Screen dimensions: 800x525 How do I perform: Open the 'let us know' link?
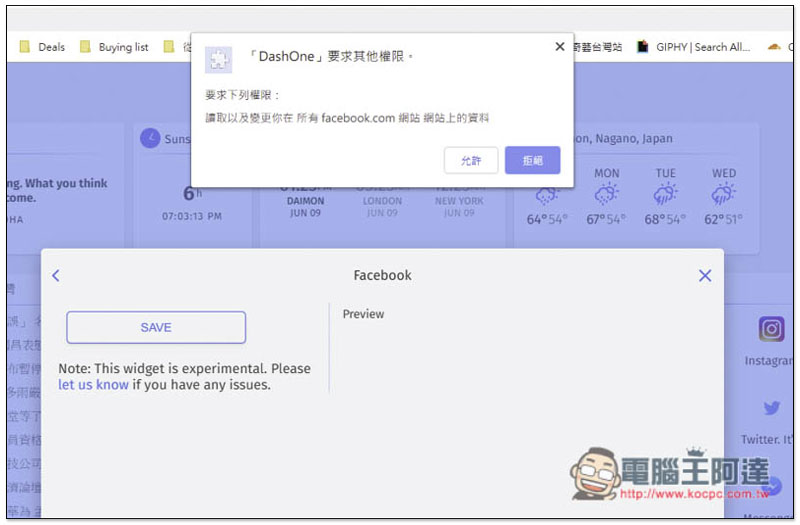(x=93, y=385)
